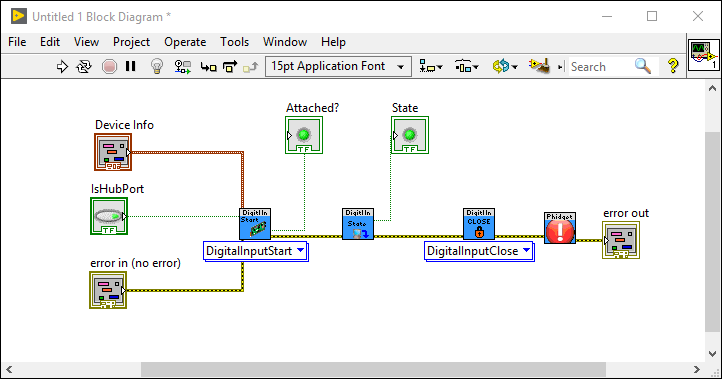Click the Device Info label
This screenshot has width=722, height=379.
pos(124,125)
